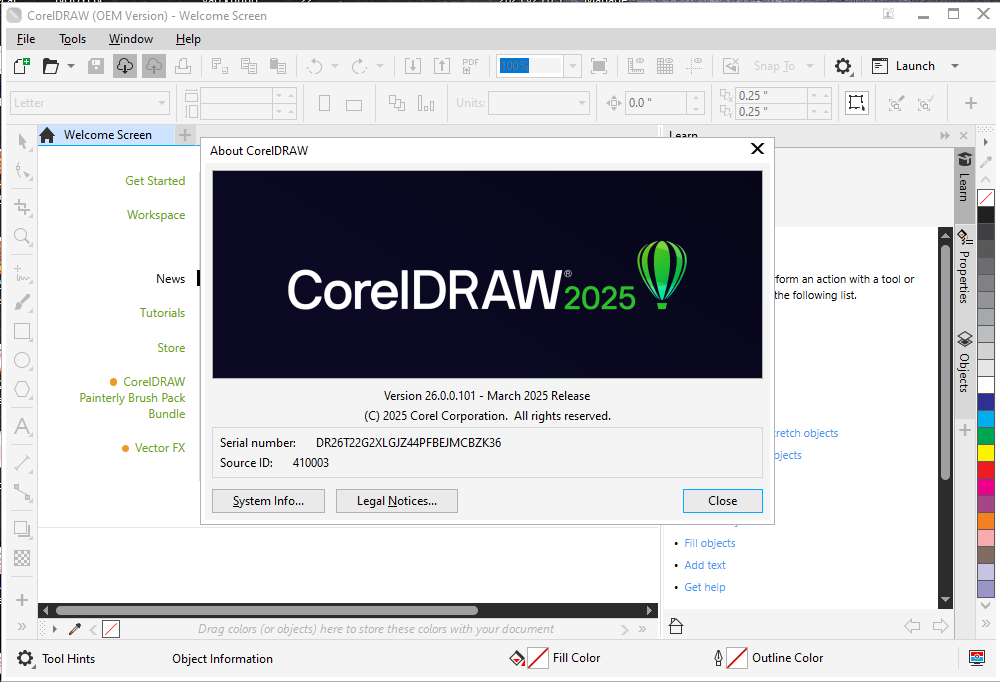Click the Print icon

pyautogui.click(x=183, y=66)
